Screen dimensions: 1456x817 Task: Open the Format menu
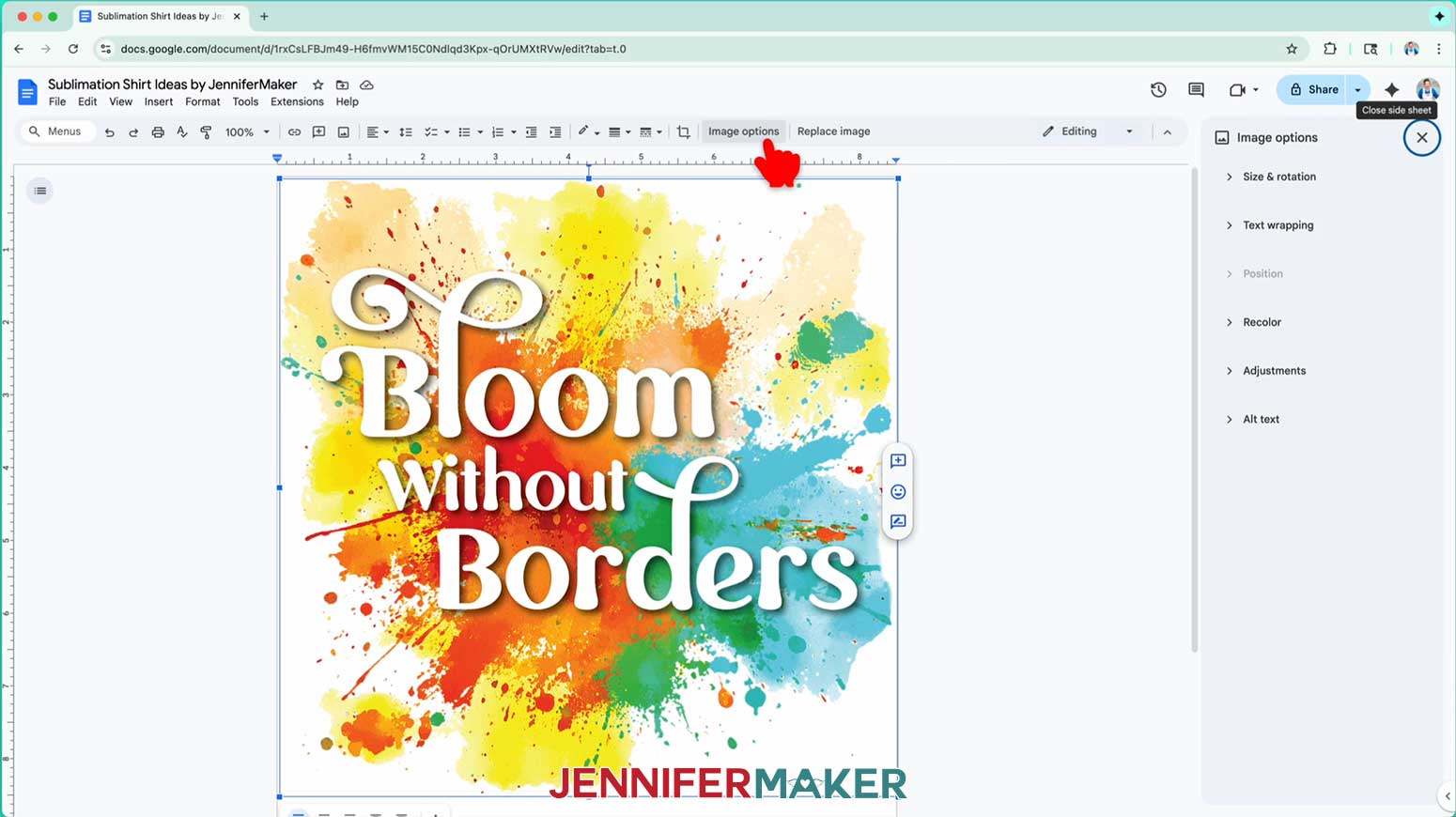tap(203, 102)
